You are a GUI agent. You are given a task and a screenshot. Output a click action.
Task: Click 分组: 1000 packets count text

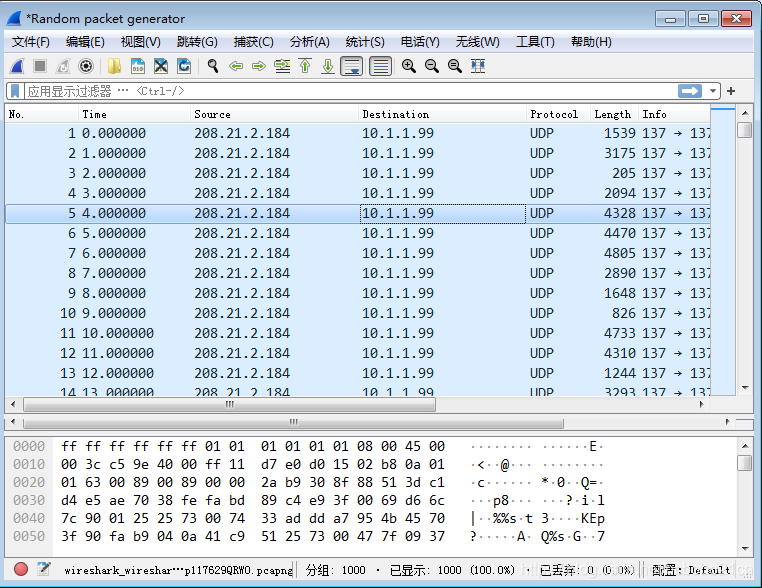pyautogui.click(x=335, y=570)
